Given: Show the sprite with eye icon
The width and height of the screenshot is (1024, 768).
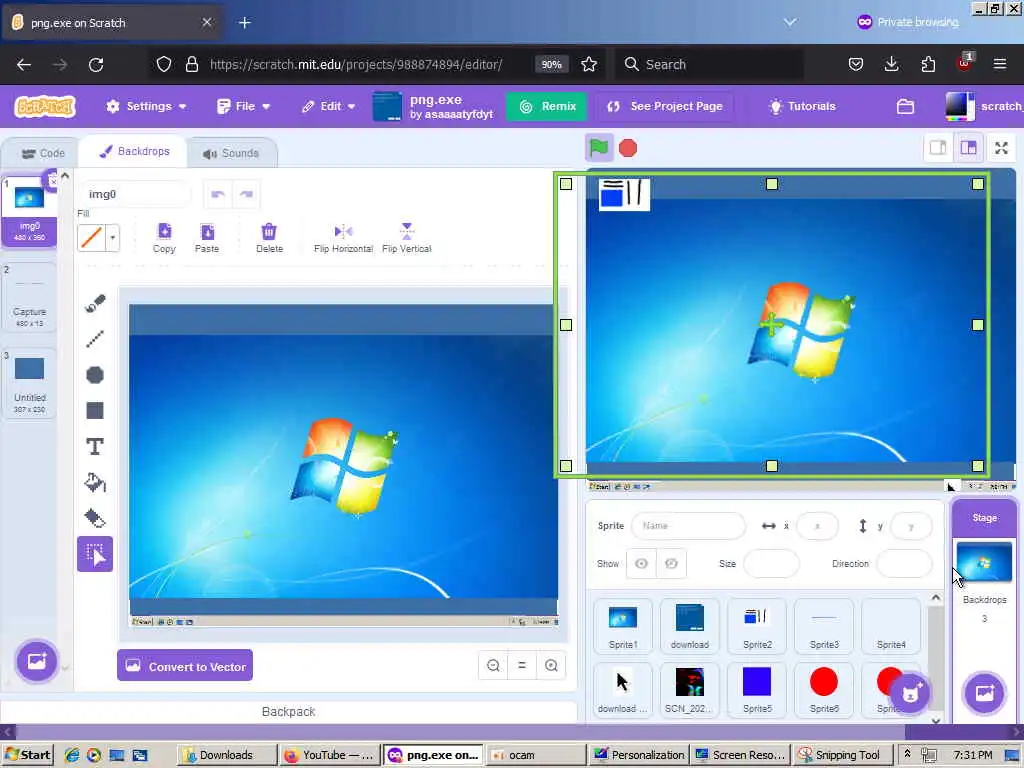Looking at the screenshot, I should tap(641, 564).
